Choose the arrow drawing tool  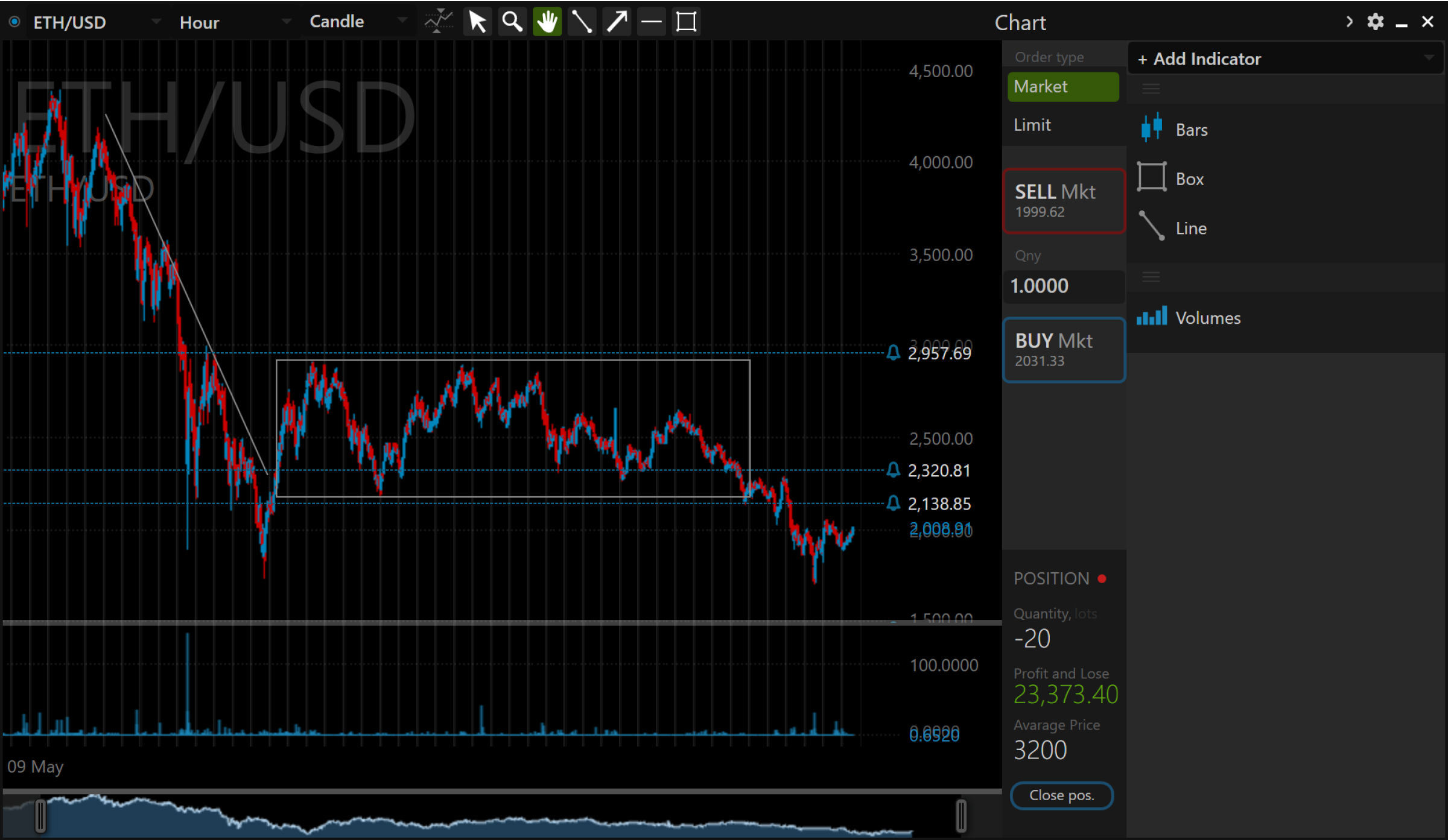click(x=617, y=22)
